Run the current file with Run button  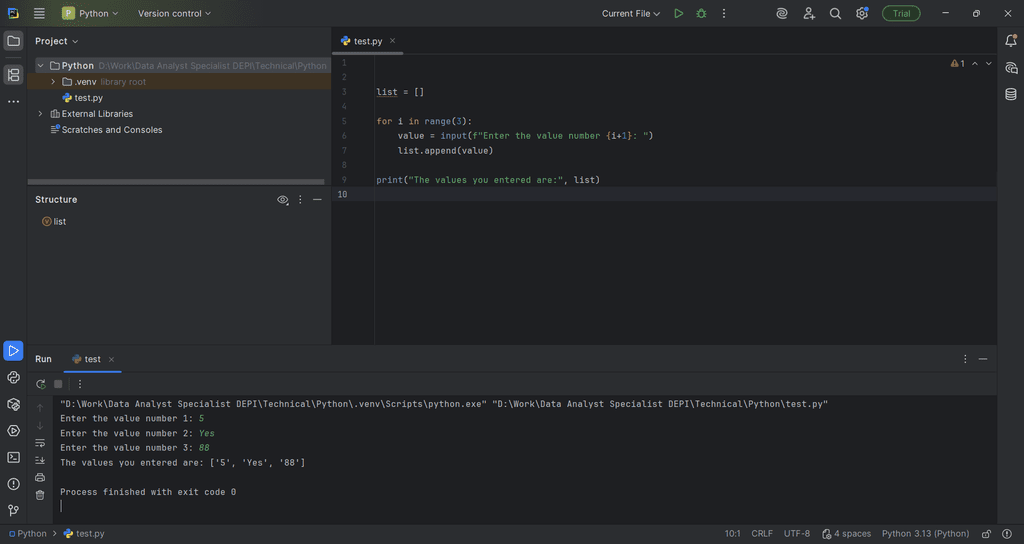(679, 14)
